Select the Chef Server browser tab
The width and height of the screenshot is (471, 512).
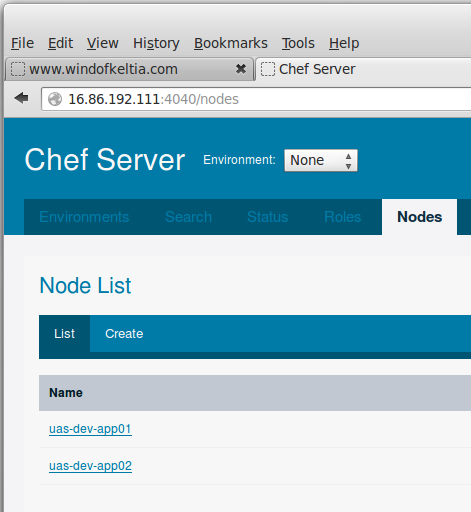[363, 69]
